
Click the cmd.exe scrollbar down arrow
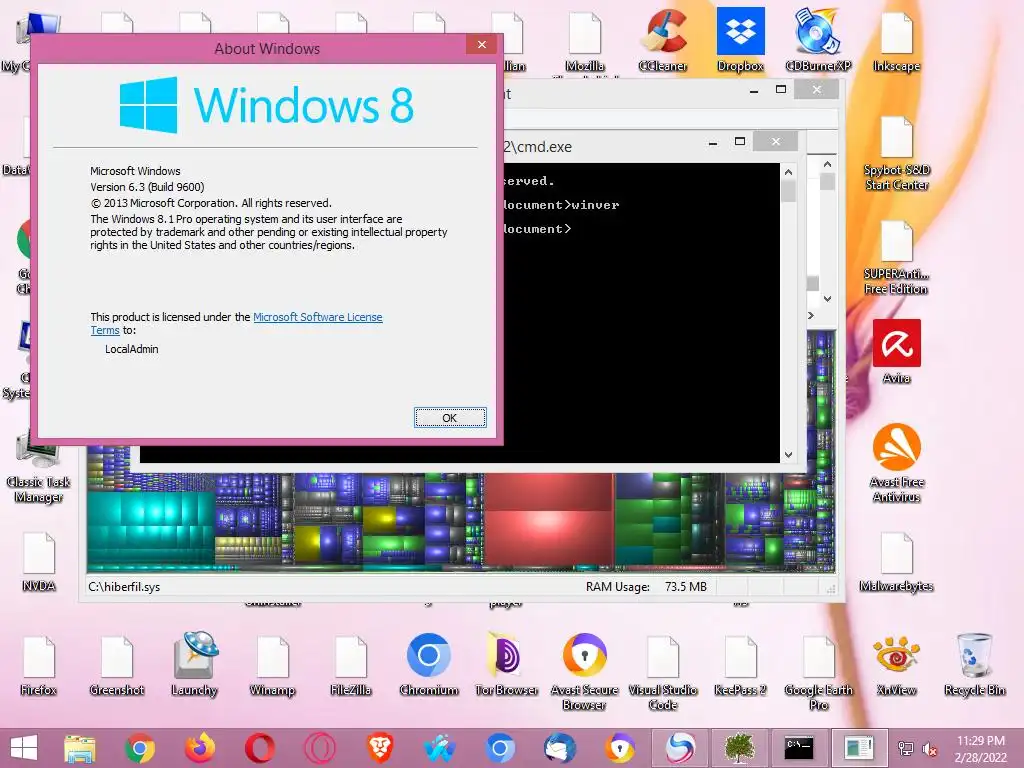(x=788, y=455)
